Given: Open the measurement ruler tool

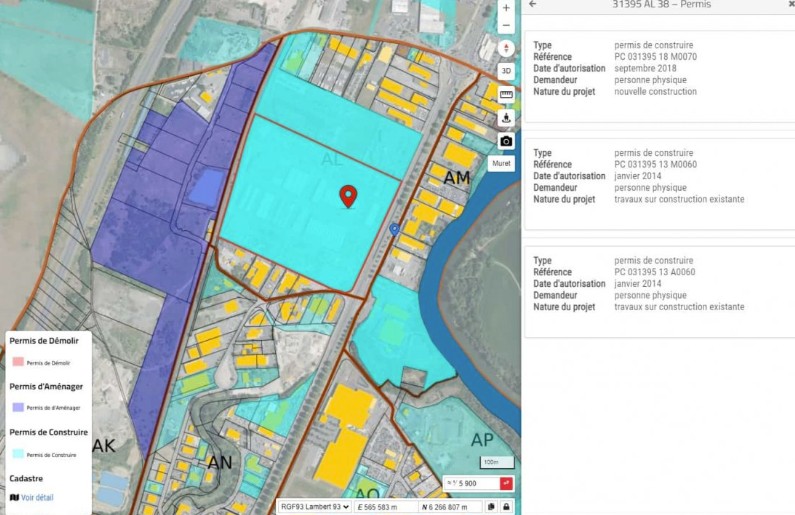Looking at the screenshot, I should coord(506,95).
